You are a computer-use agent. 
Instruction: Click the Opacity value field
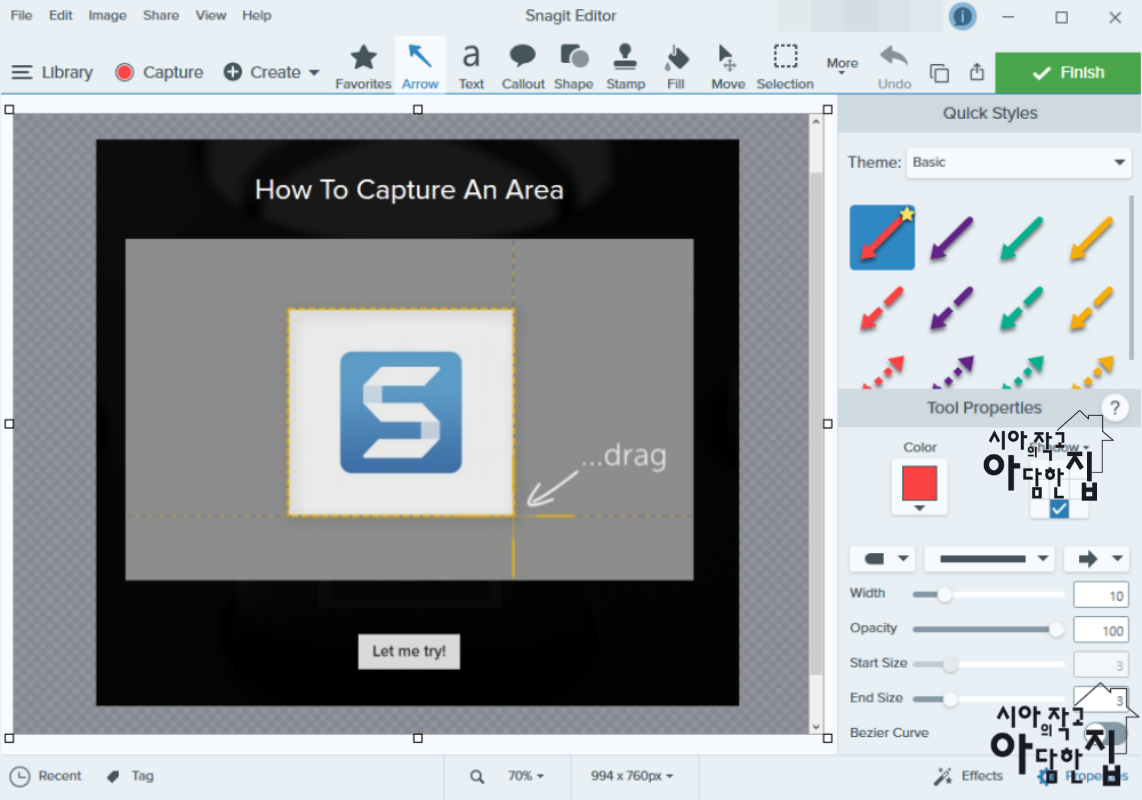(1100, 630)
